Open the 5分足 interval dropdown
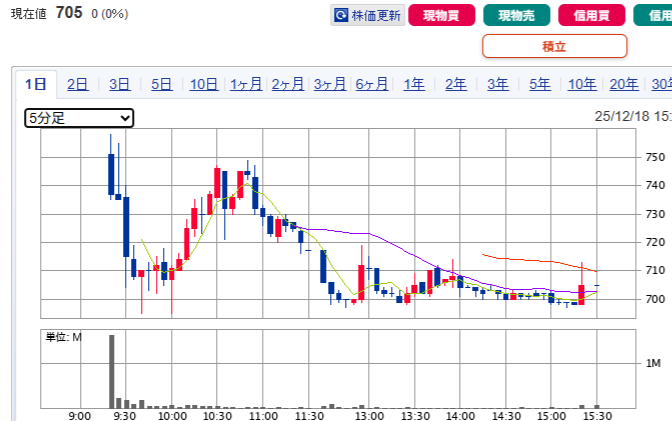The image size is (672, 421). pyautogui.click(x=79, y=118)
